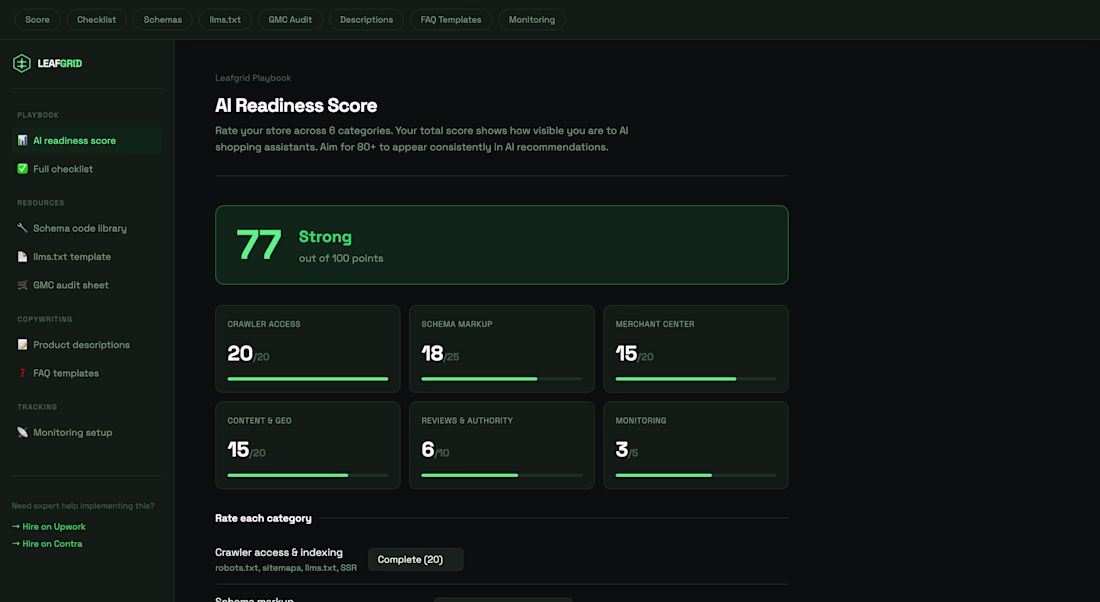Click the Crawler Access progress bar
Image resolution: width=1100 pixels, height=602 pixels.
click(x=308, y=379)
